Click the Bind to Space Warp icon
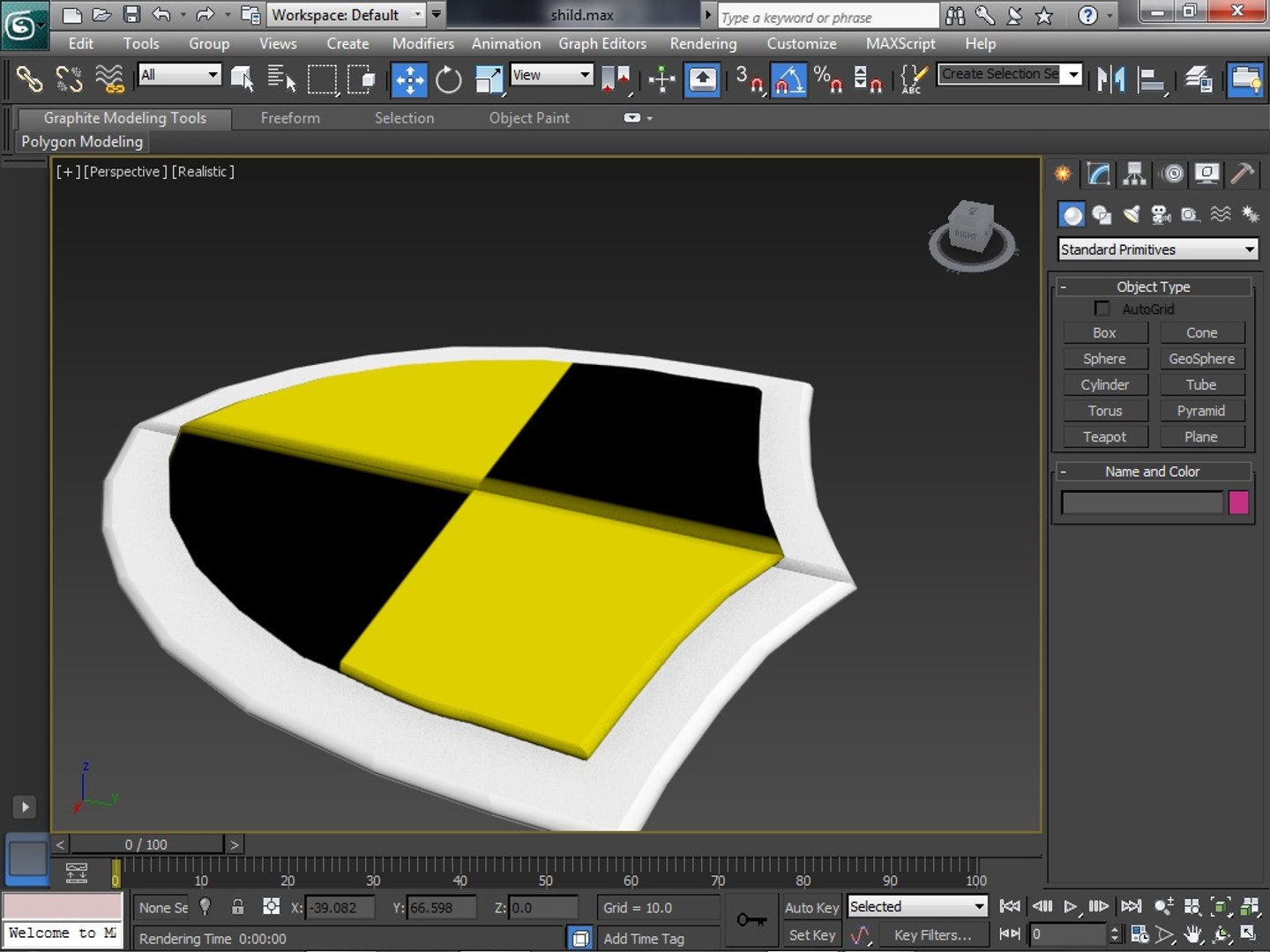Viewport: 1270px width, 952px height. 109,80
